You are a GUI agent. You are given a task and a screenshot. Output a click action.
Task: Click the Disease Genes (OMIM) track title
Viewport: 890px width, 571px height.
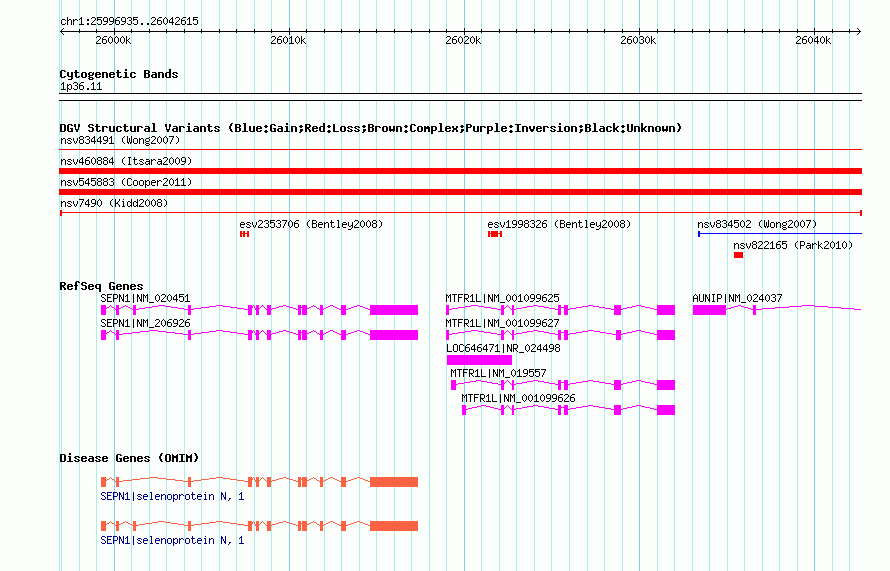click(129, 458)
